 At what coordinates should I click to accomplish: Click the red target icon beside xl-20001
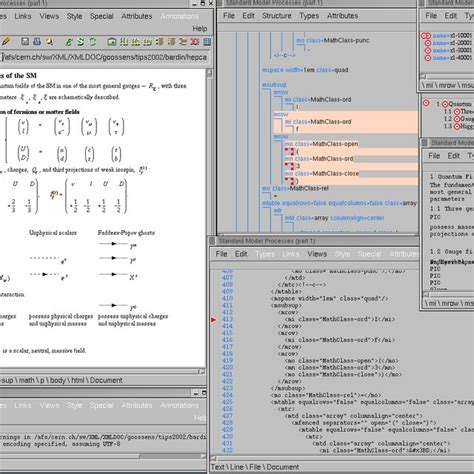pos(428,43)
